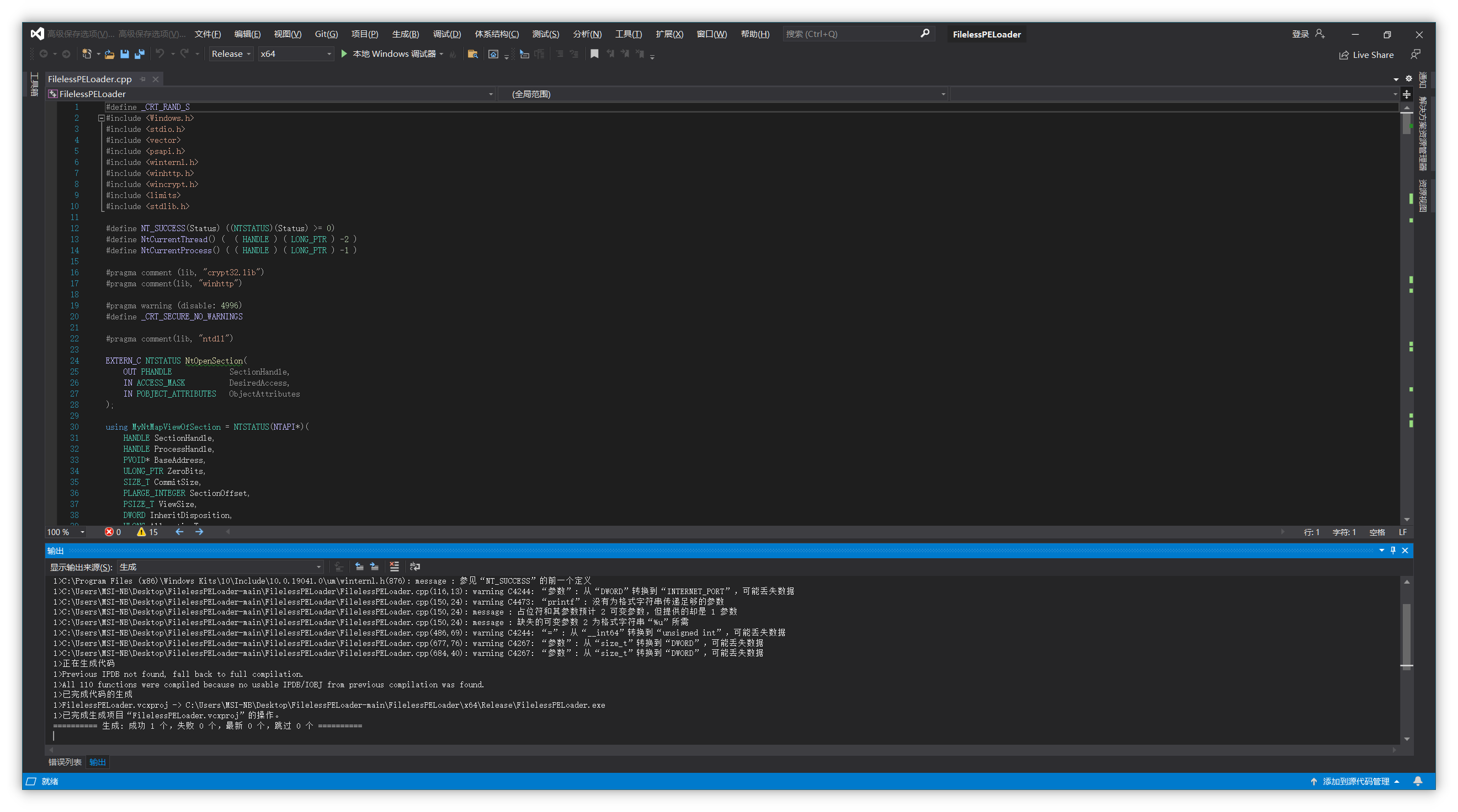
Task: Open the 调试(D) menu
Action: click(x=446, y=34)
